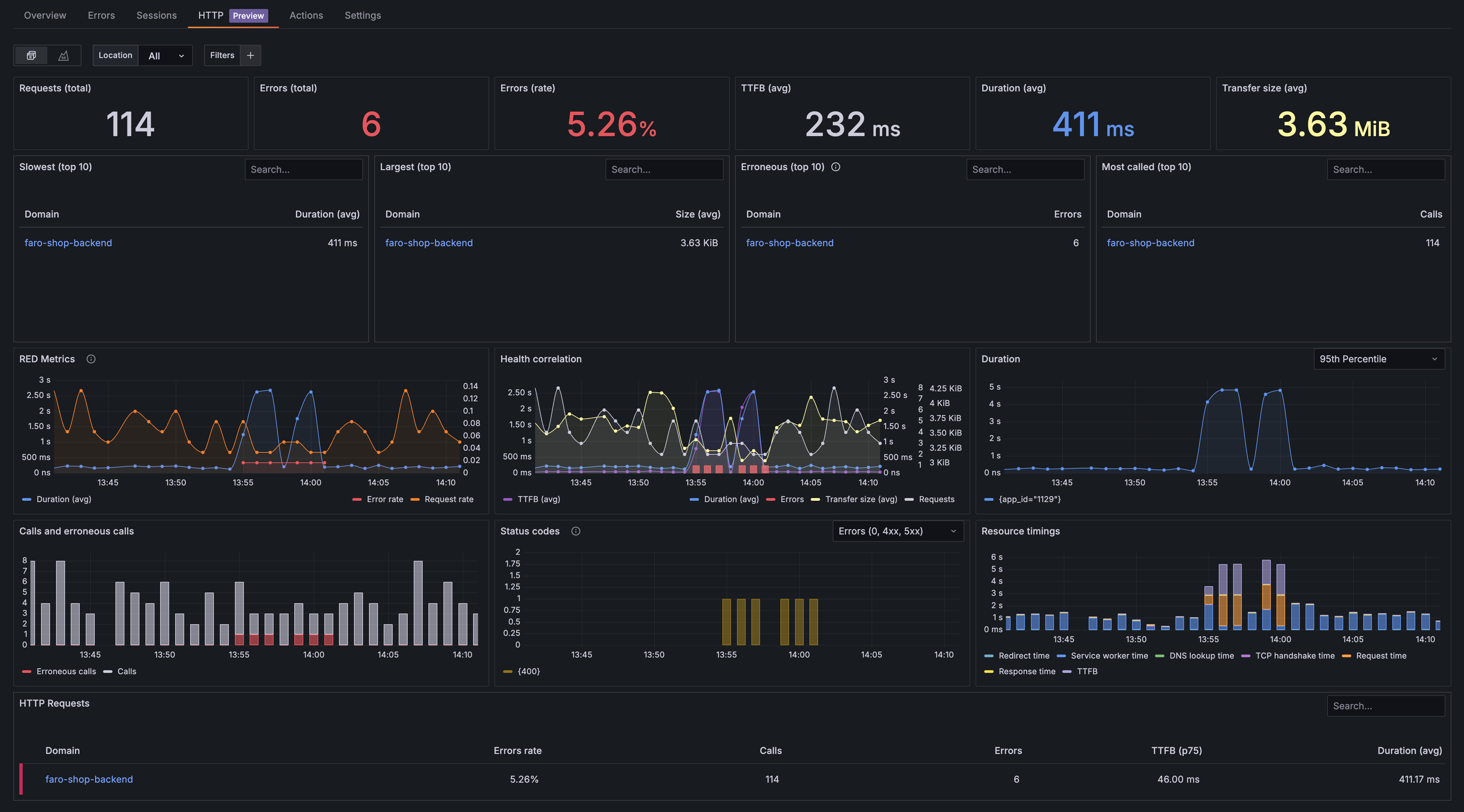This screenshot has width=1464, height=812.
Task: Toggle the Erroneous calls legend series
Action: coord(66,671)
